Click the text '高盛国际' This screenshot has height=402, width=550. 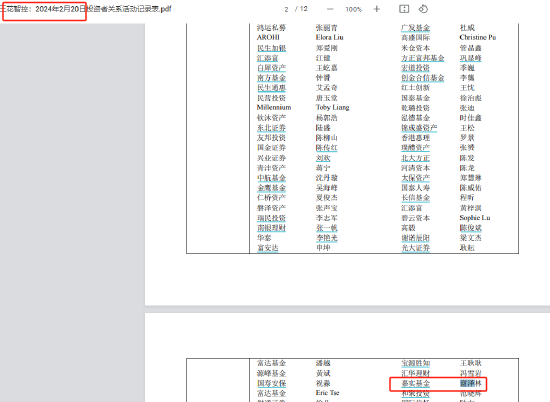pyautogui.click(x=415, y=38)
